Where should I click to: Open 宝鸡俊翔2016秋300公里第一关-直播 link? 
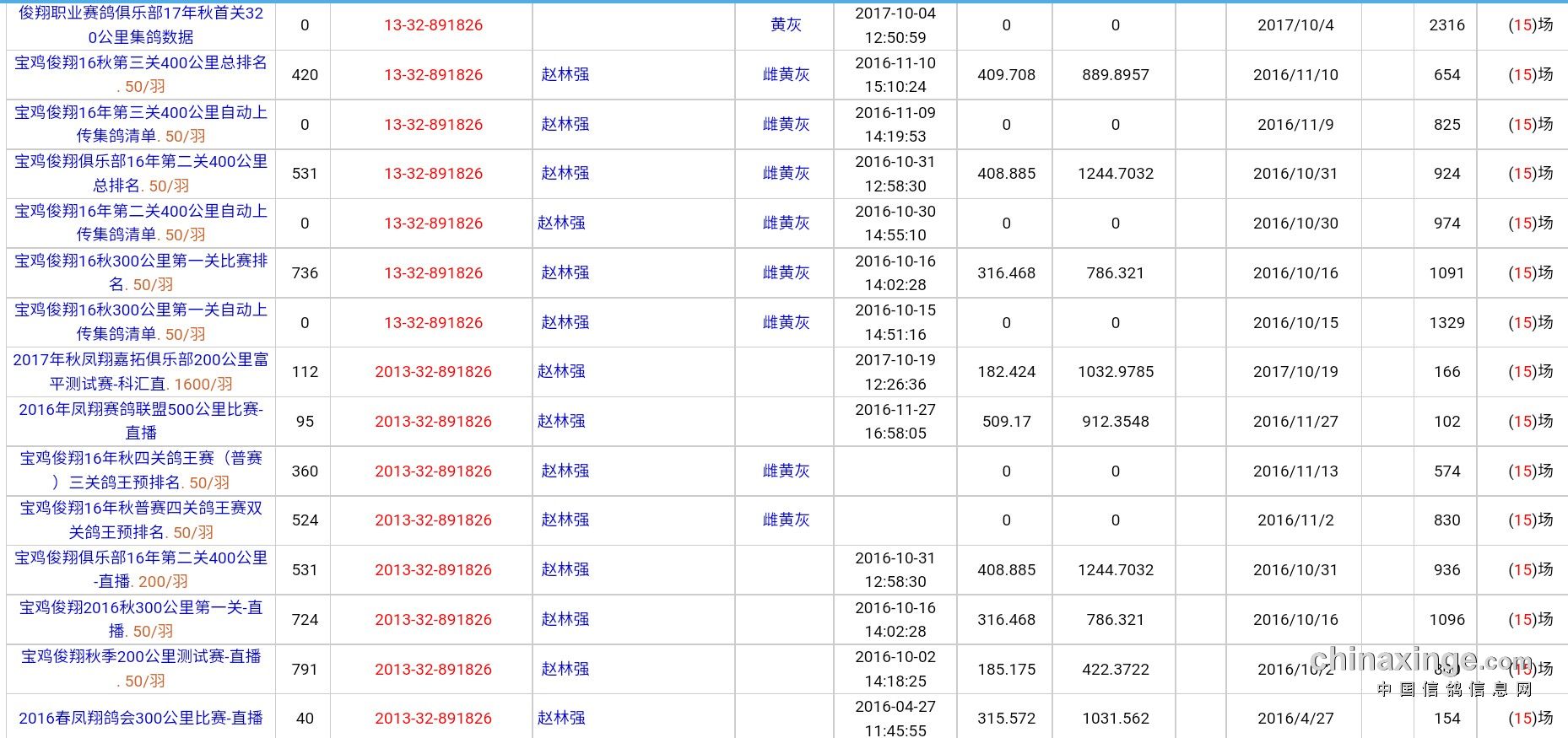141,608
